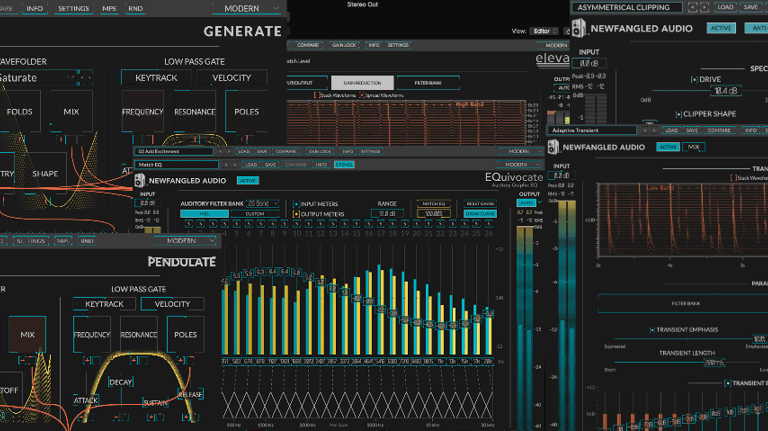Viewport: 768px width, 431px height.
Task: Go to previous preset beside Match EQ
Action: [226, 165]
